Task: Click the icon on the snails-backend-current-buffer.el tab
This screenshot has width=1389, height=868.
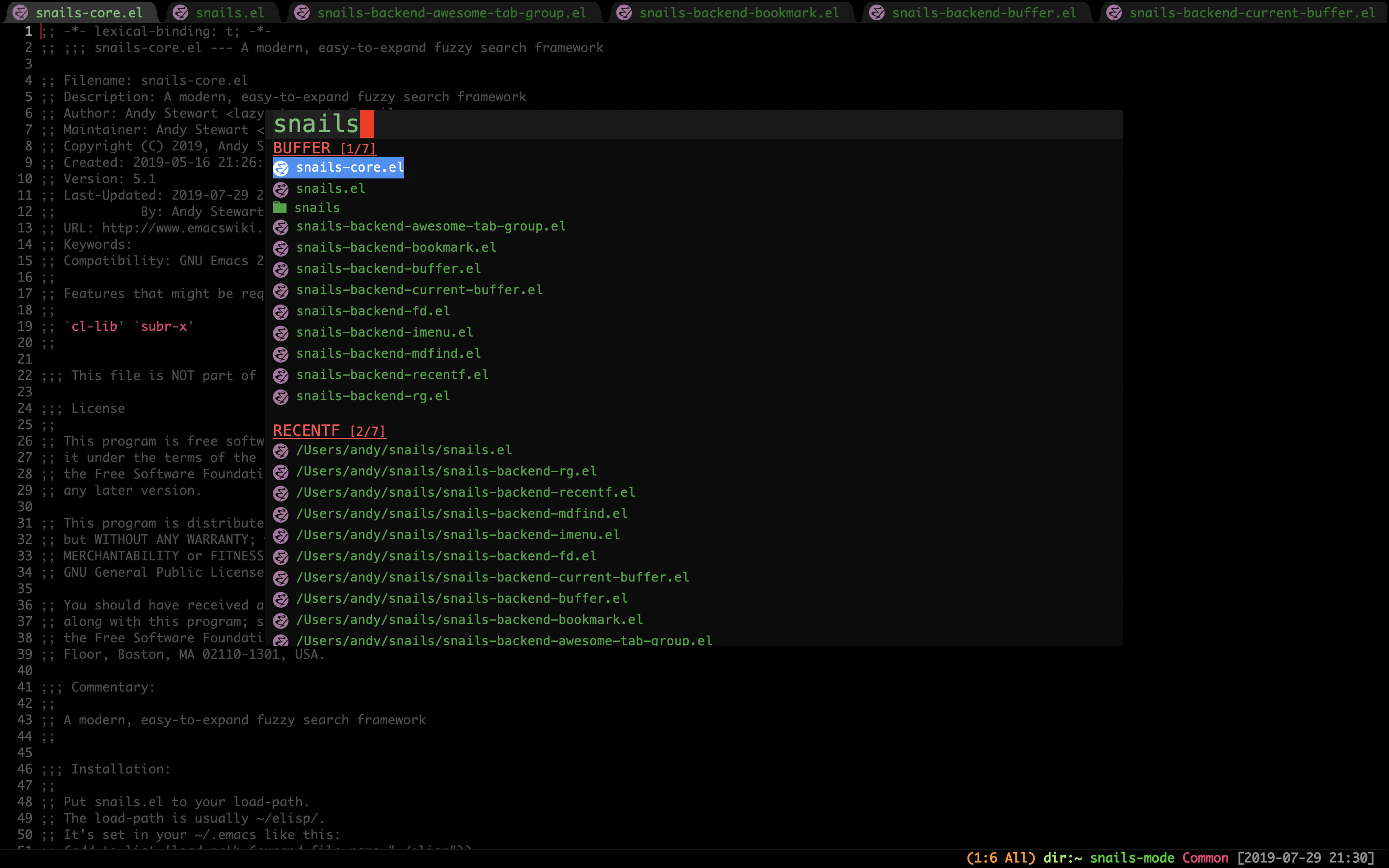Action: pos(1114,13)
